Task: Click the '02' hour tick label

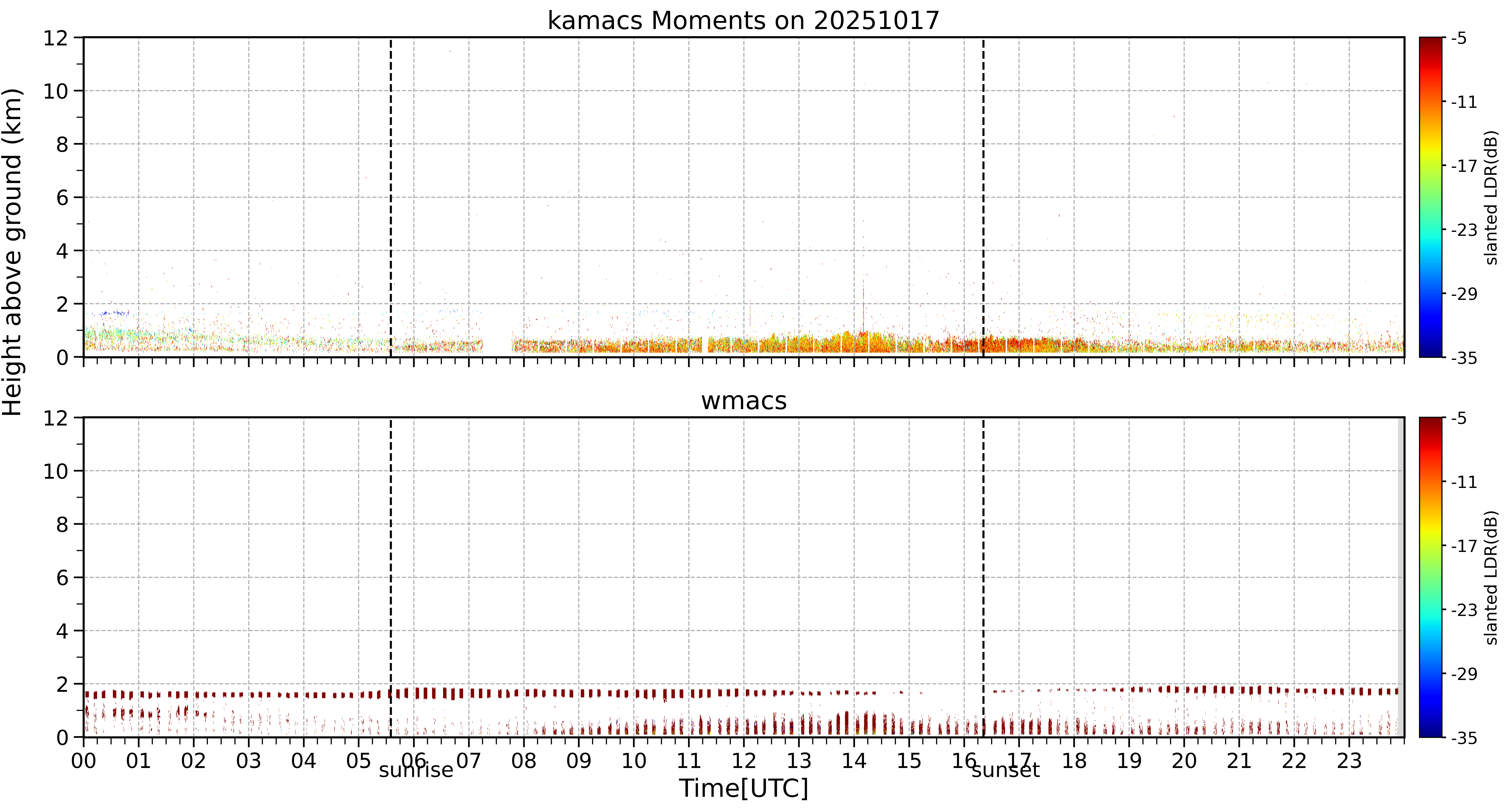Action: point(194,761)
